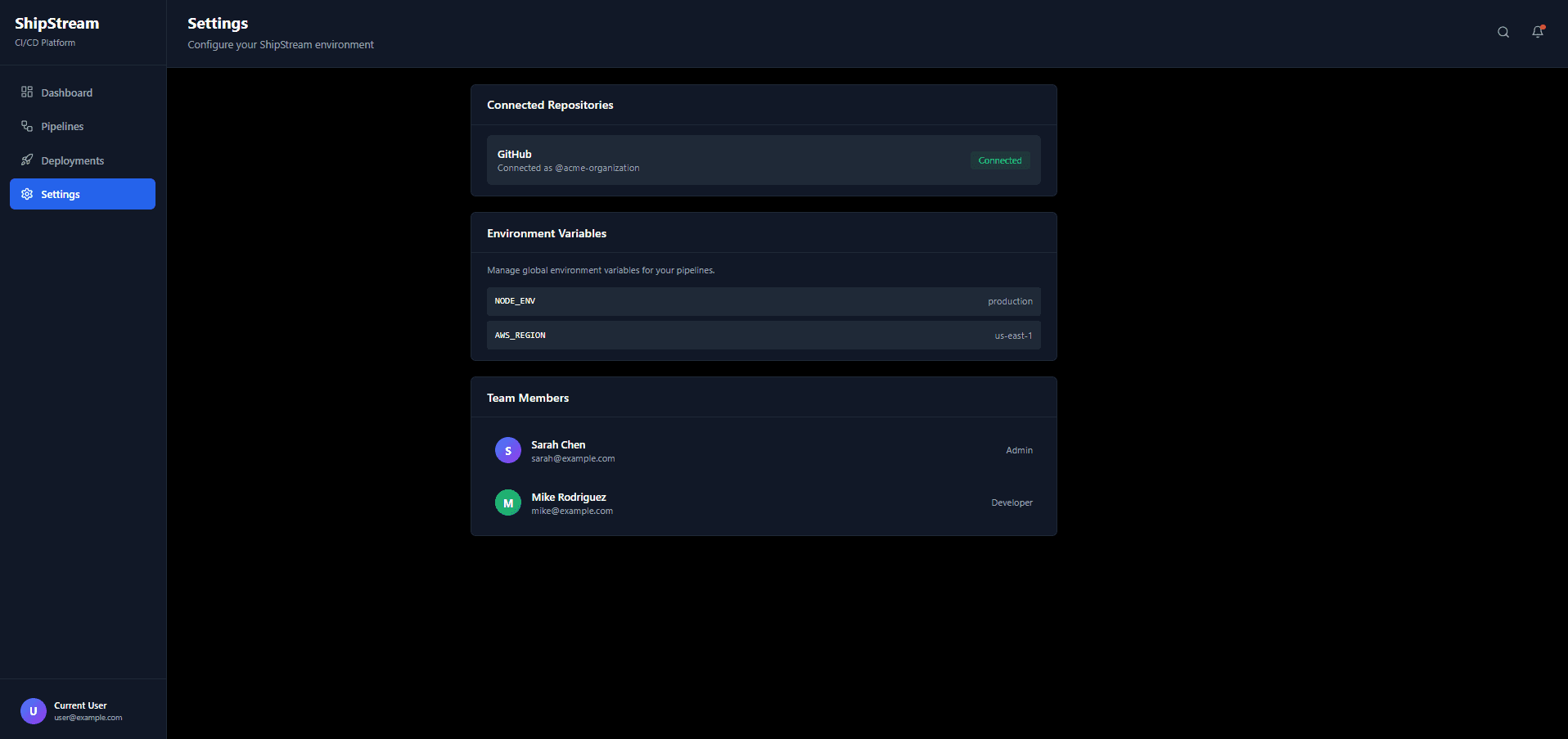Image resolution: width=1568 pixels, height=739 pixels.
Task: Select the AWS_REGION environment variable row
Action: (764, 335)
